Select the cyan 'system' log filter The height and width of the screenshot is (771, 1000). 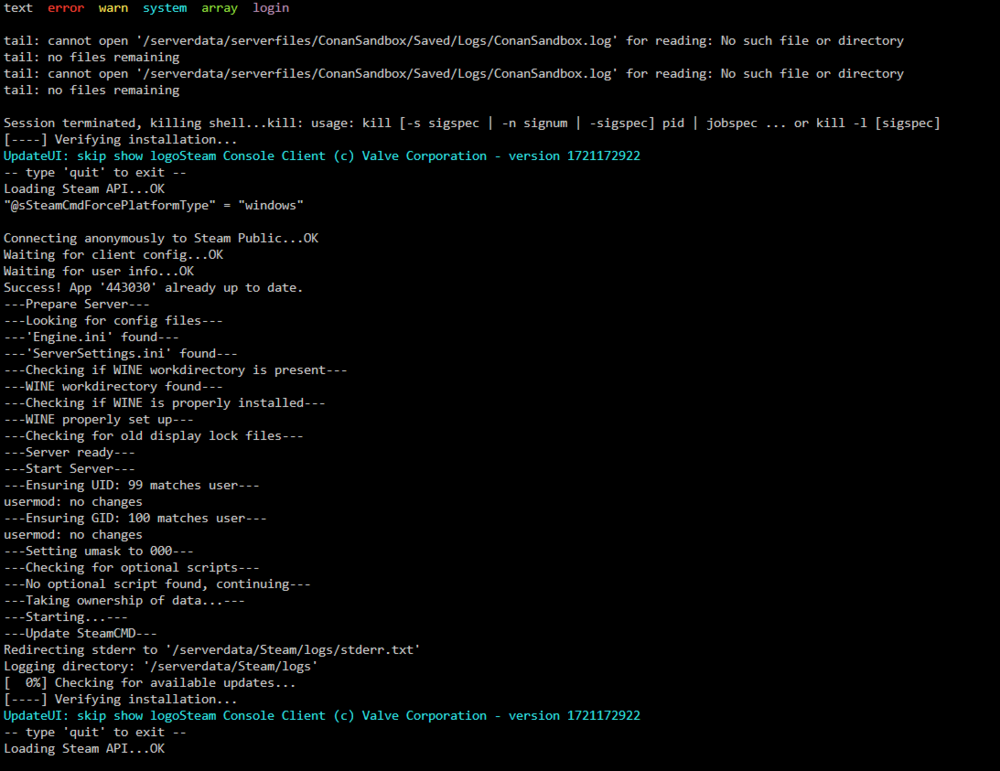click(x=165, y=8)
